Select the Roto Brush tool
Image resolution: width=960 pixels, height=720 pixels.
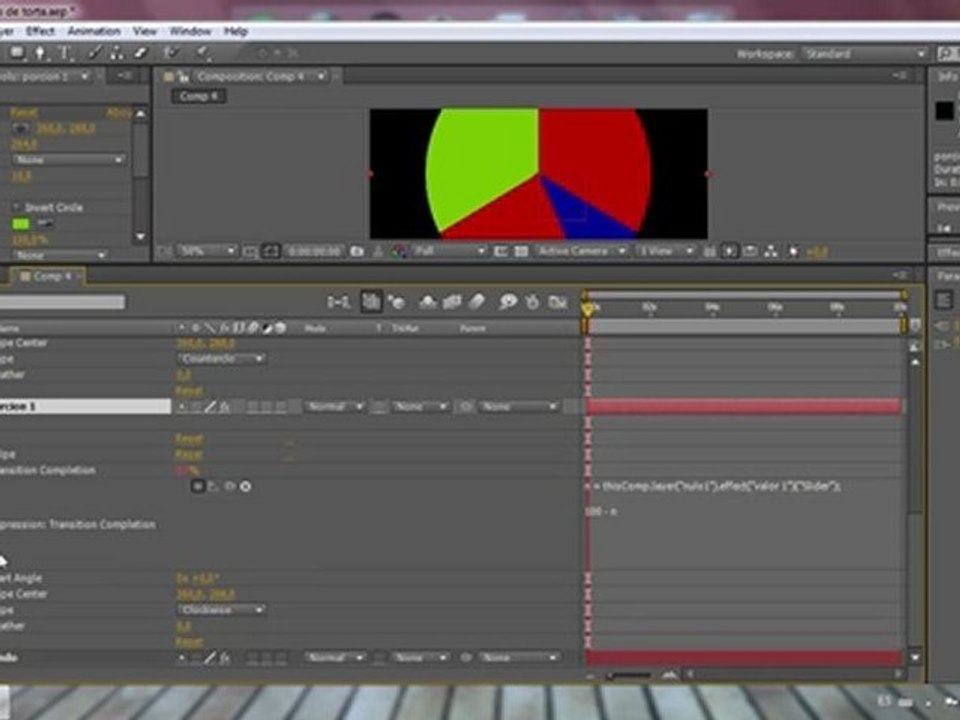172,53
